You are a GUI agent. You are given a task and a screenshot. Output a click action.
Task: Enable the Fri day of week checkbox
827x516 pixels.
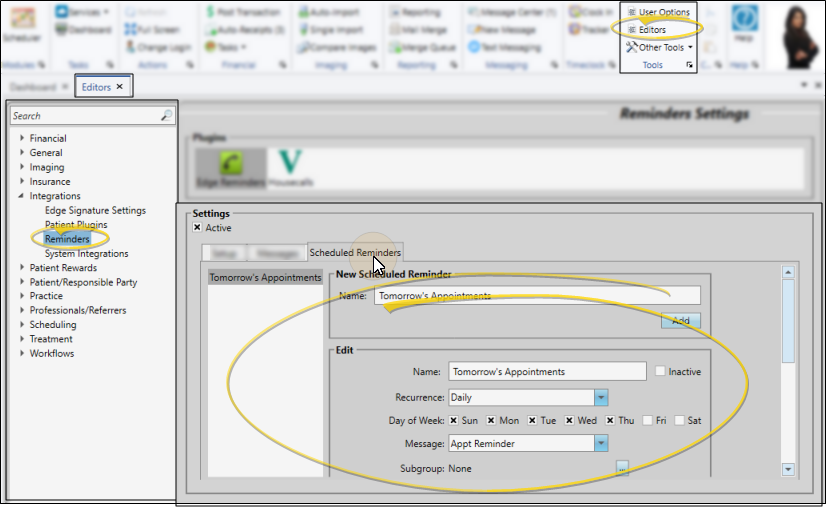649,421
